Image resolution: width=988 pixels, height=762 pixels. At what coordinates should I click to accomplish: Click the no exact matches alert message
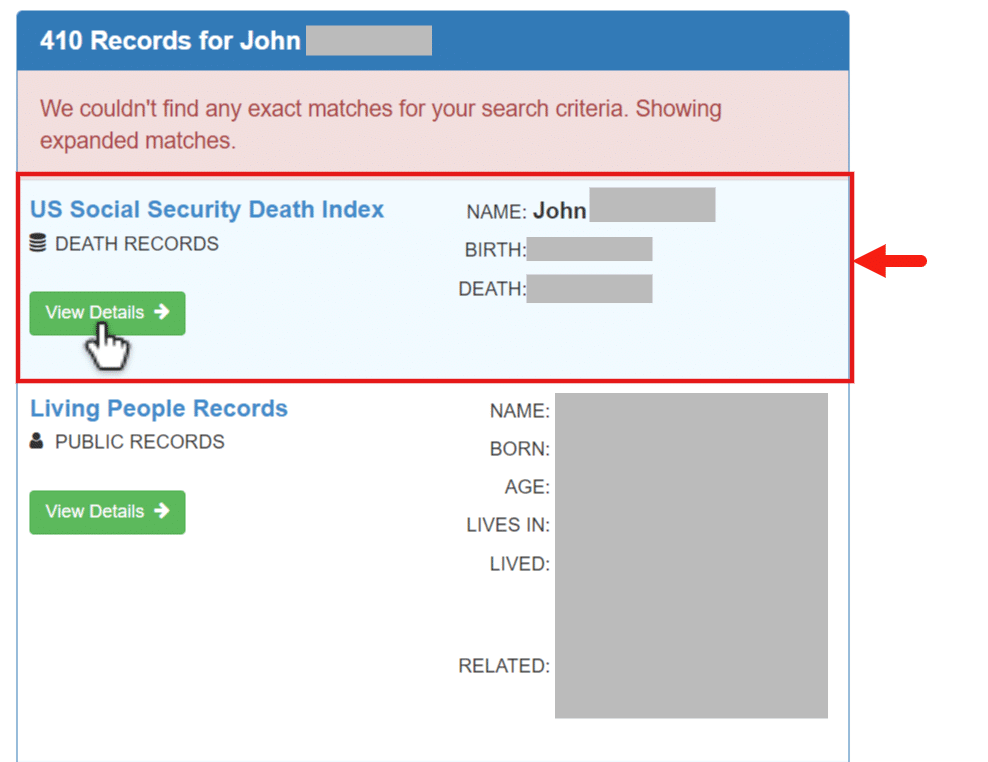[x=380, y=124]
